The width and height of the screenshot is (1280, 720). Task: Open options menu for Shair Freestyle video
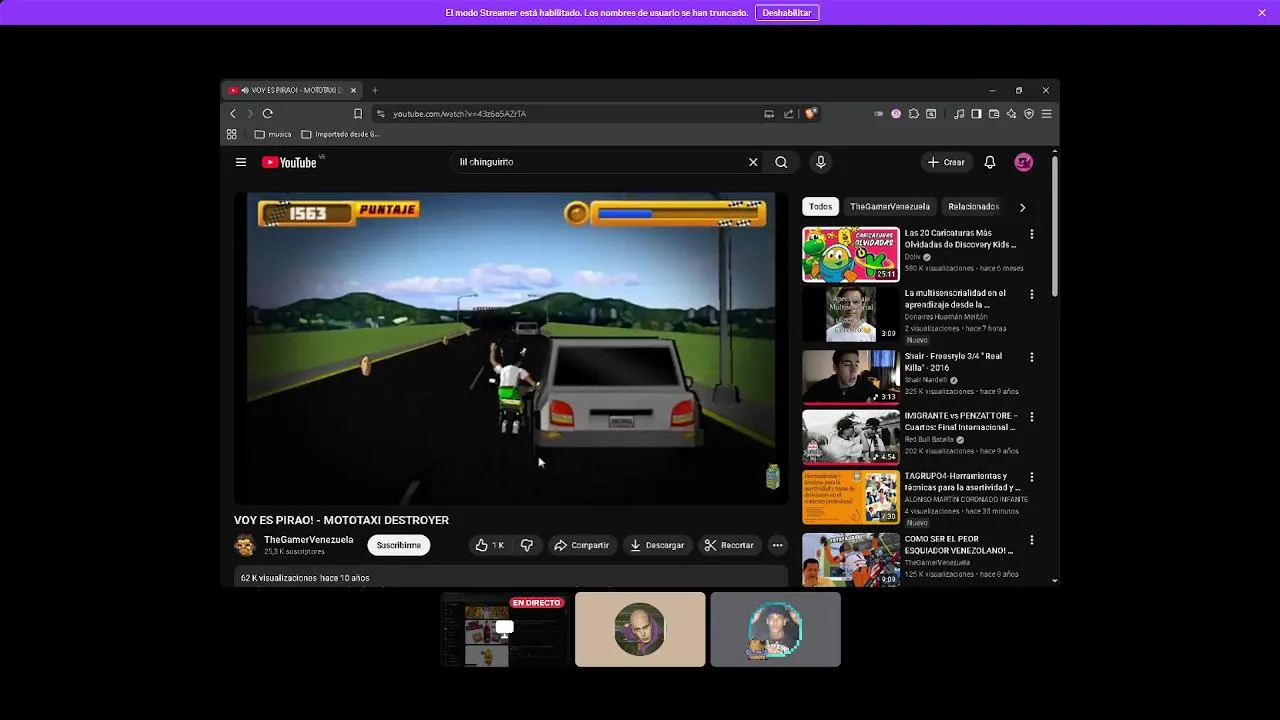(1032, 357)
